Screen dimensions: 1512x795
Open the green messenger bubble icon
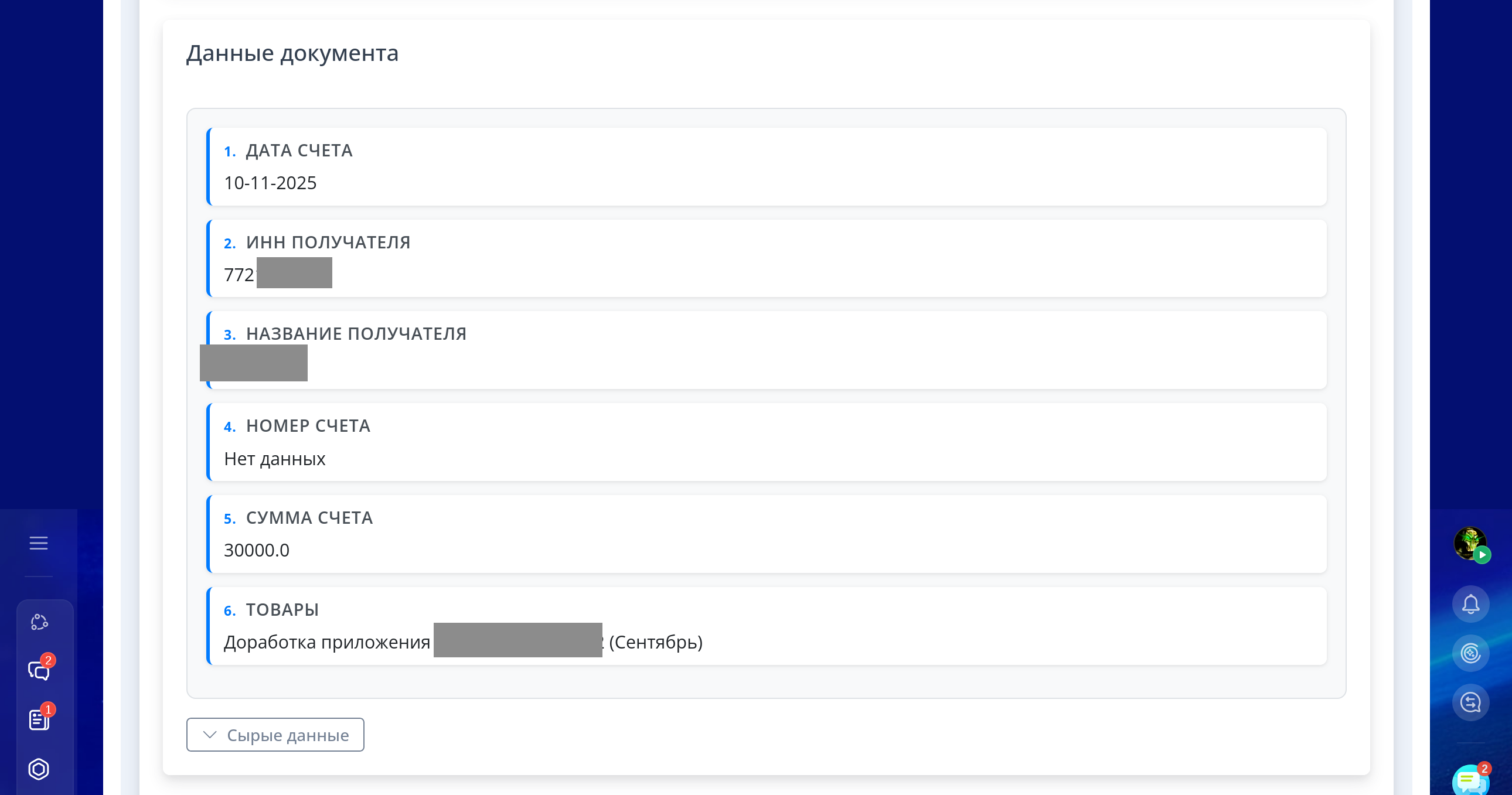click(1469, 781)
